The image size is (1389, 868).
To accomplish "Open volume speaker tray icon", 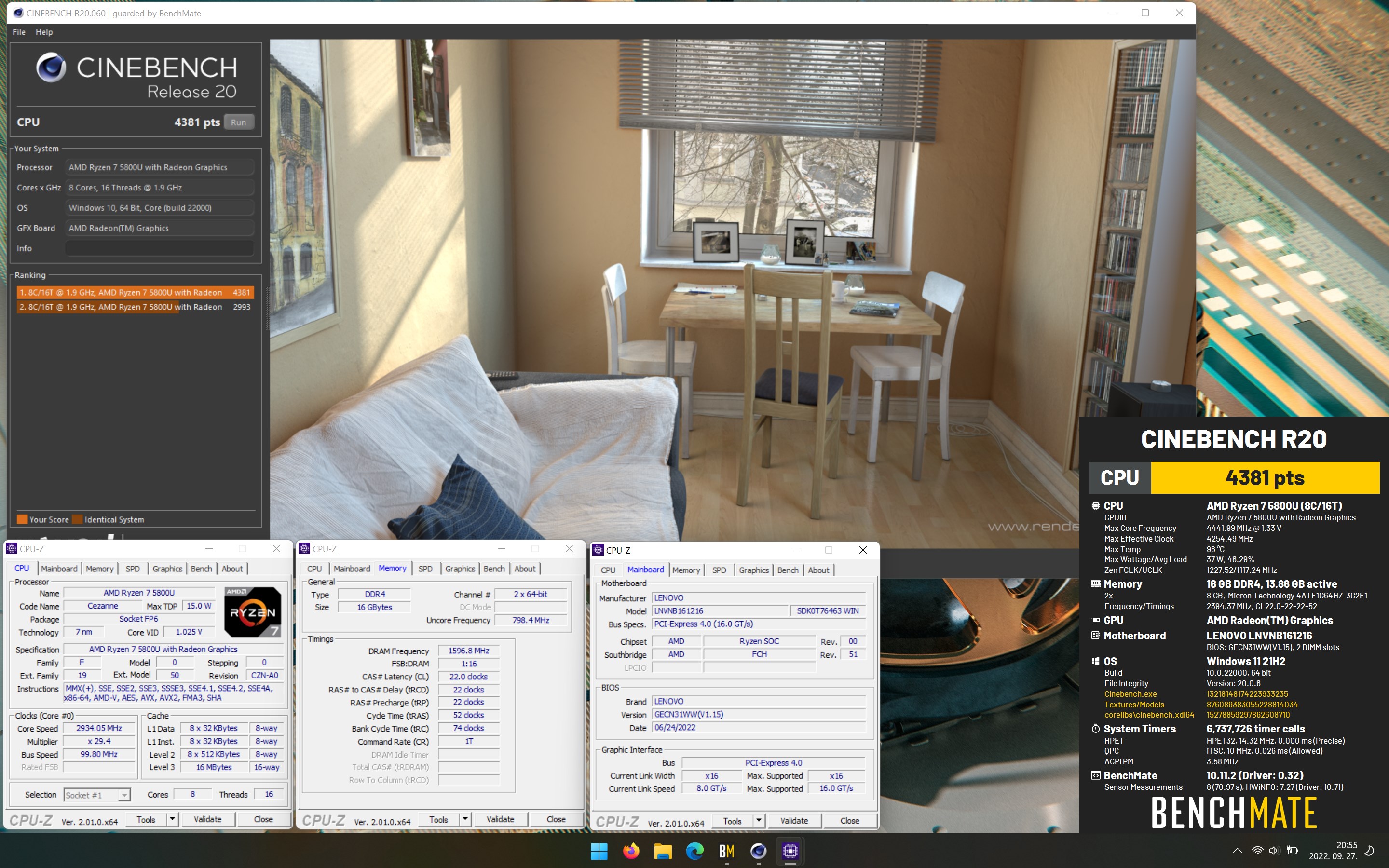I will [1274, 851].
